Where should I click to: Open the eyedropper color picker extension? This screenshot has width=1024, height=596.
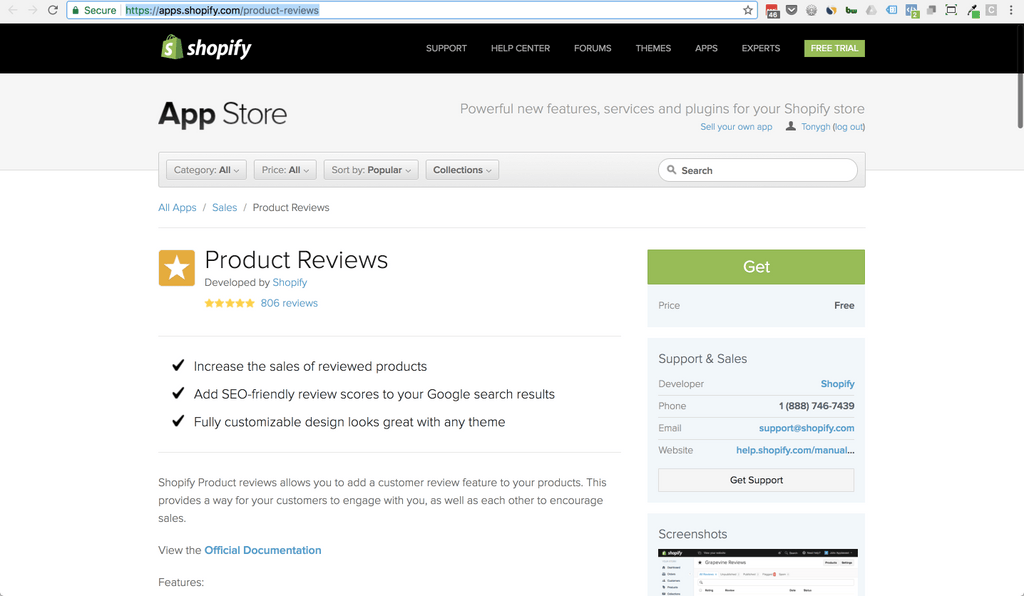(x=972, y=10)
